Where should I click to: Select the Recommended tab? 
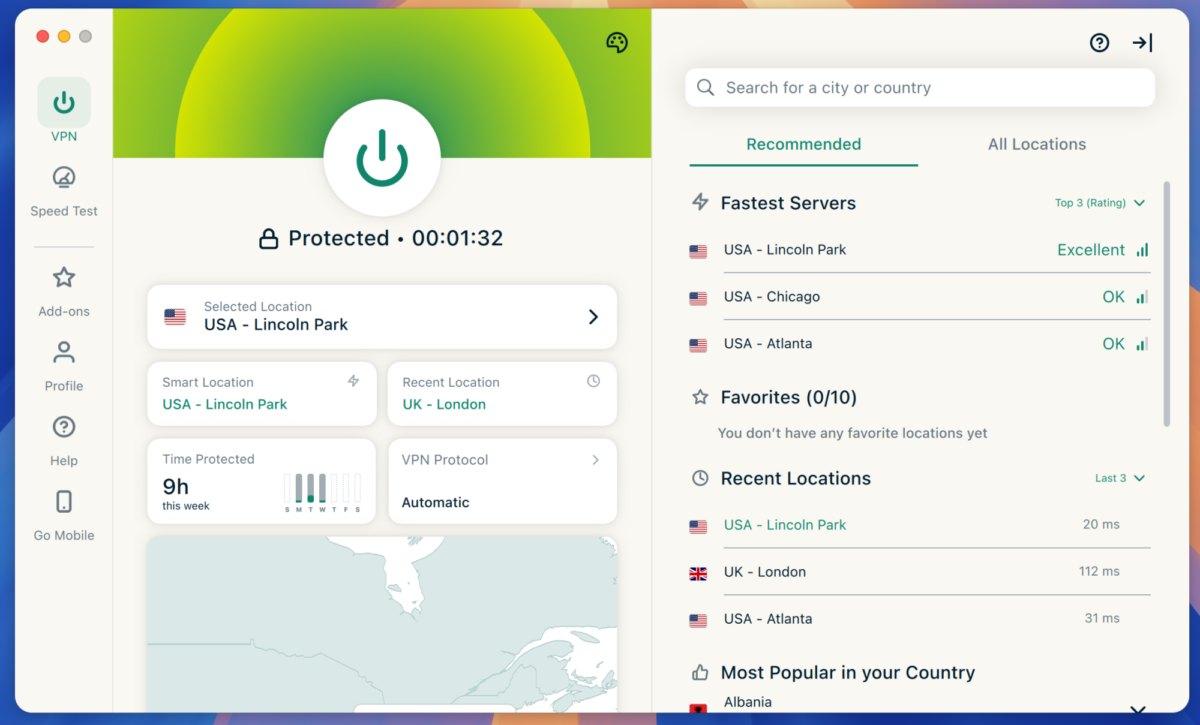point(803,144)
